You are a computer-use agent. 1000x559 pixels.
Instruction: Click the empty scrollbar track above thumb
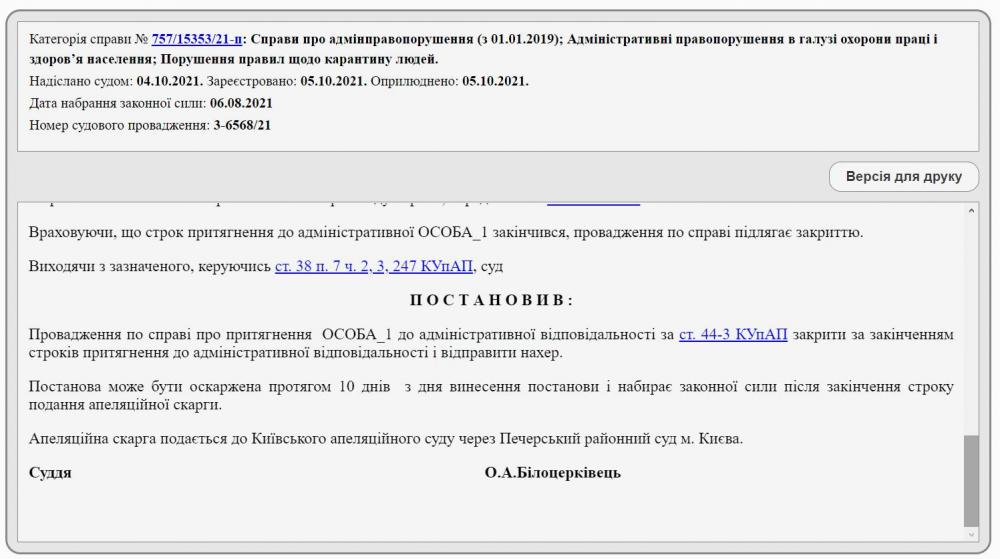pyautogui.click(x=971, y=320)
